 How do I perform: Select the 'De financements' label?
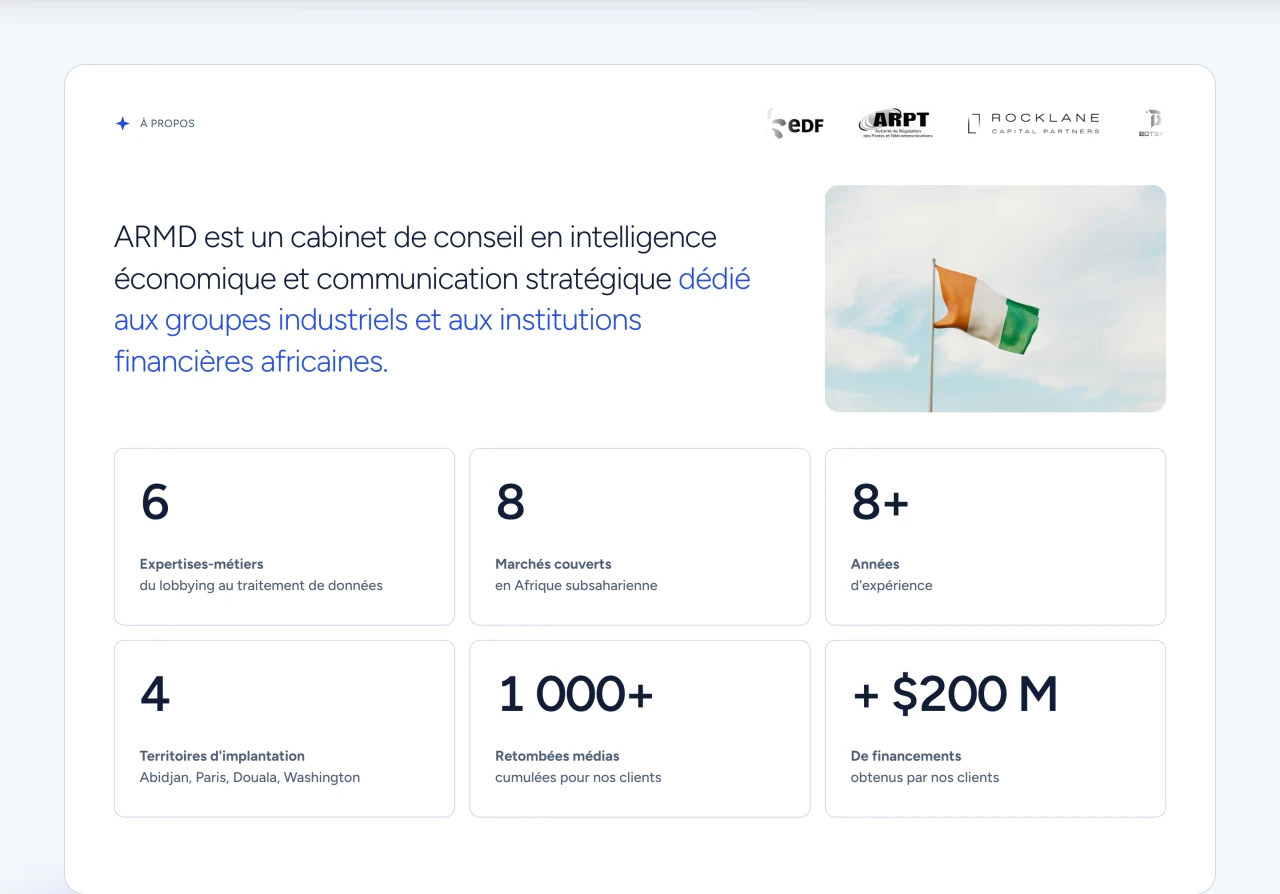pyautogui.click(x=906, y=756)
